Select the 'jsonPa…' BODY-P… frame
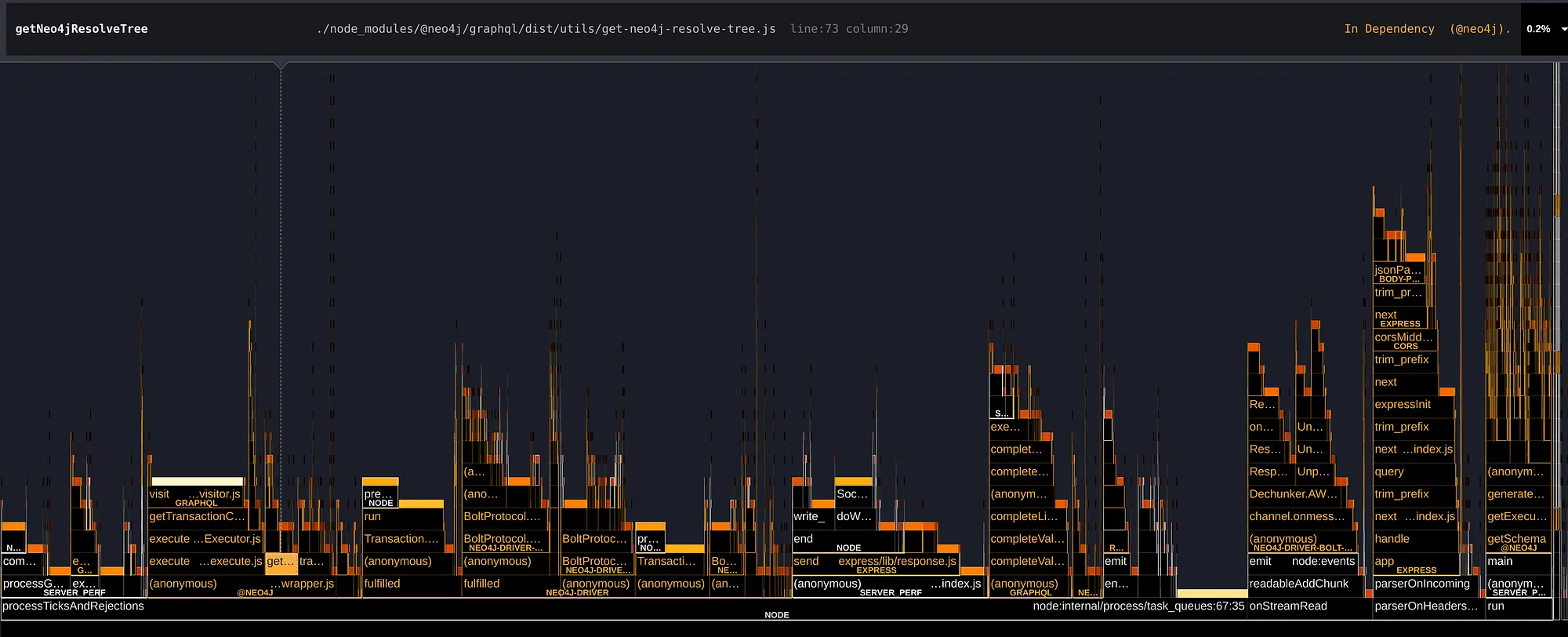Viewport: 1568px width, 637px height. [1399, 273]
